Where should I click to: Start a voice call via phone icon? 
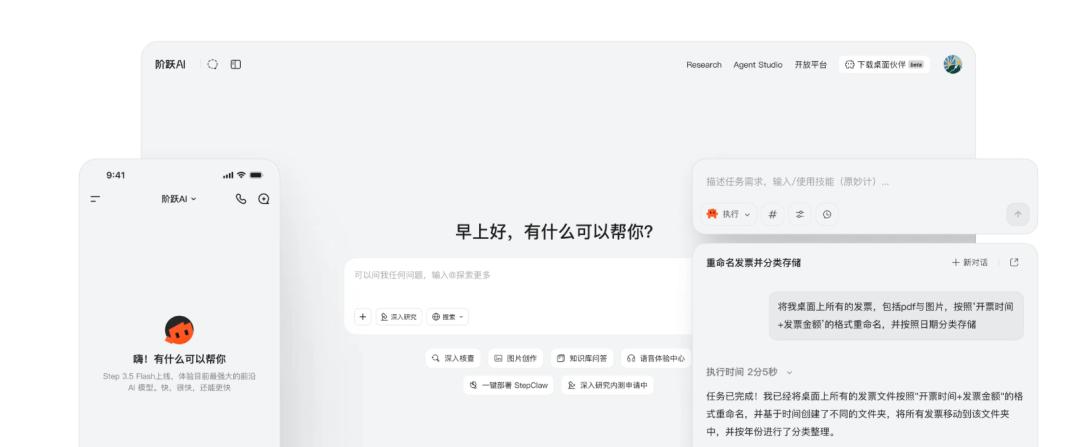click(x=240, y=199)
